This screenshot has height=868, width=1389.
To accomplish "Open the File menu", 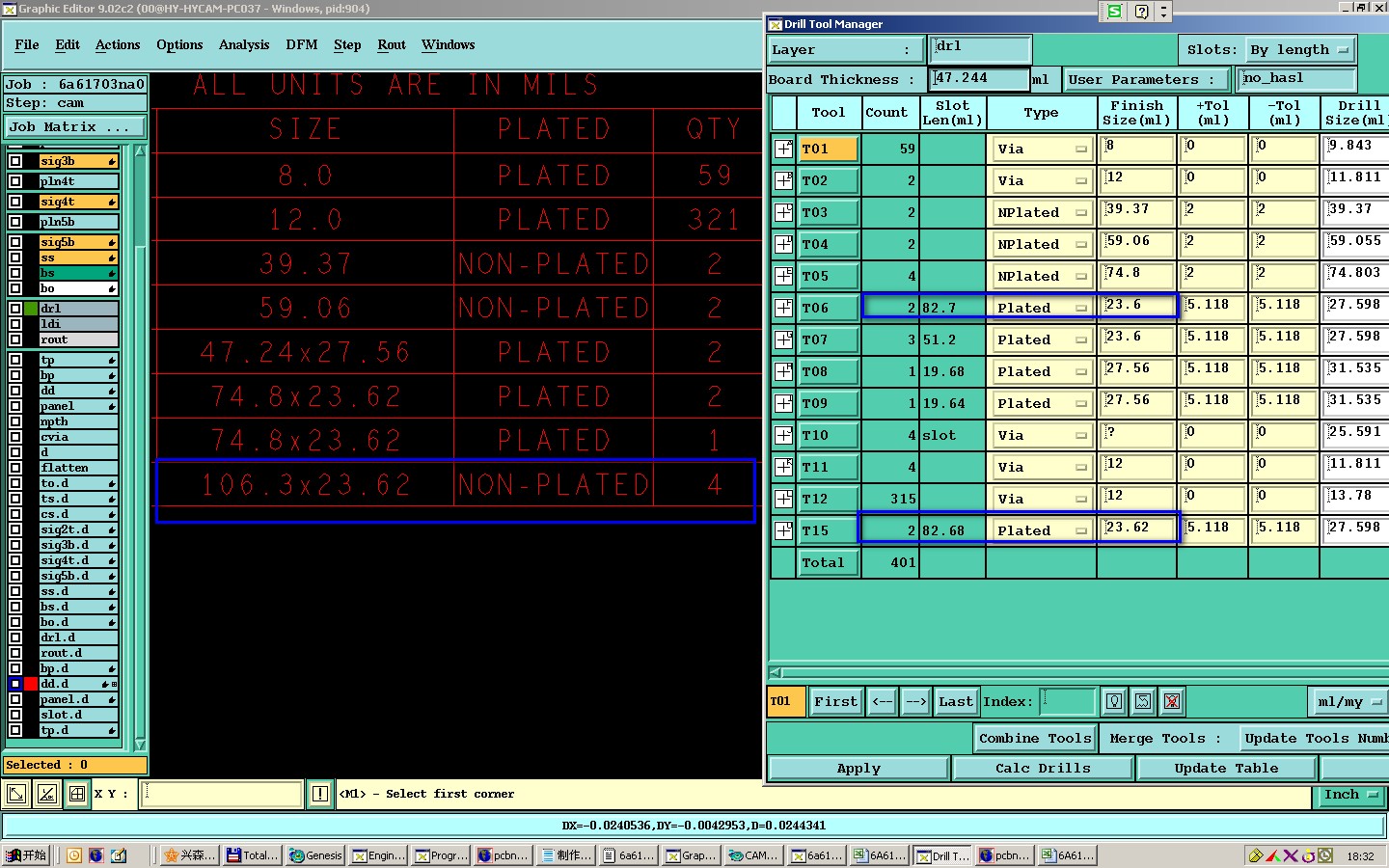I will click(x=27, y=44).
